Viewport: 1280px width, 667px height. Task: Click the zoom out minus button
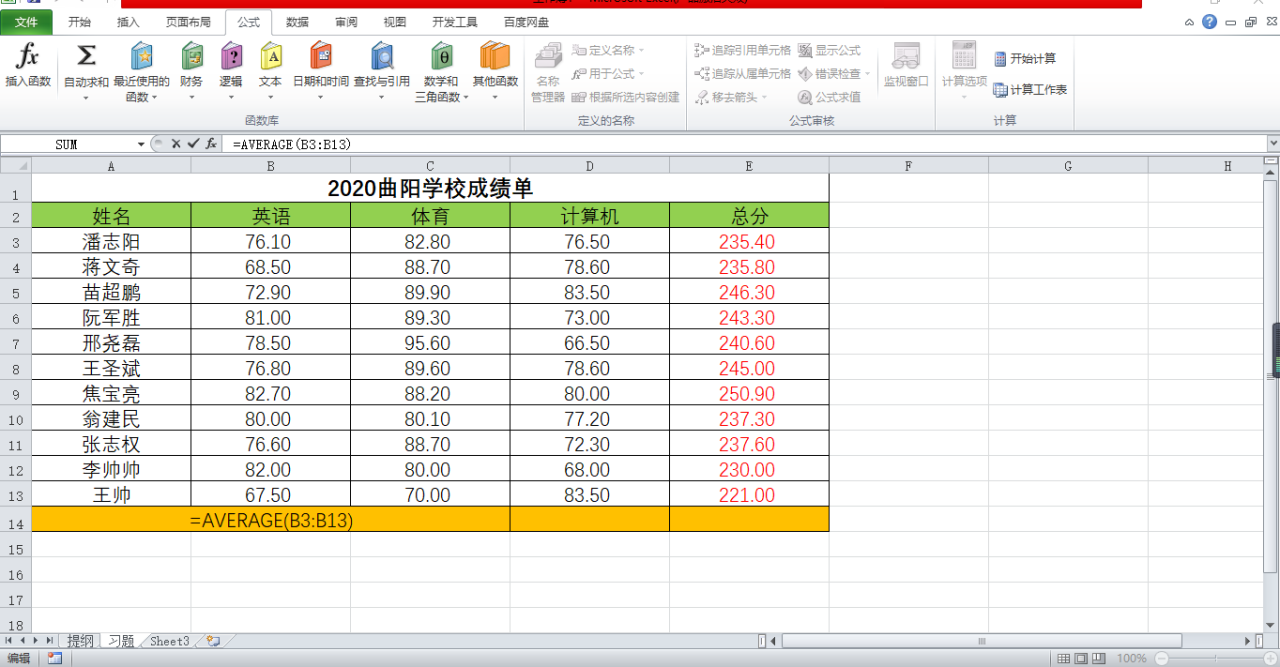click(x=1162, y=658)
